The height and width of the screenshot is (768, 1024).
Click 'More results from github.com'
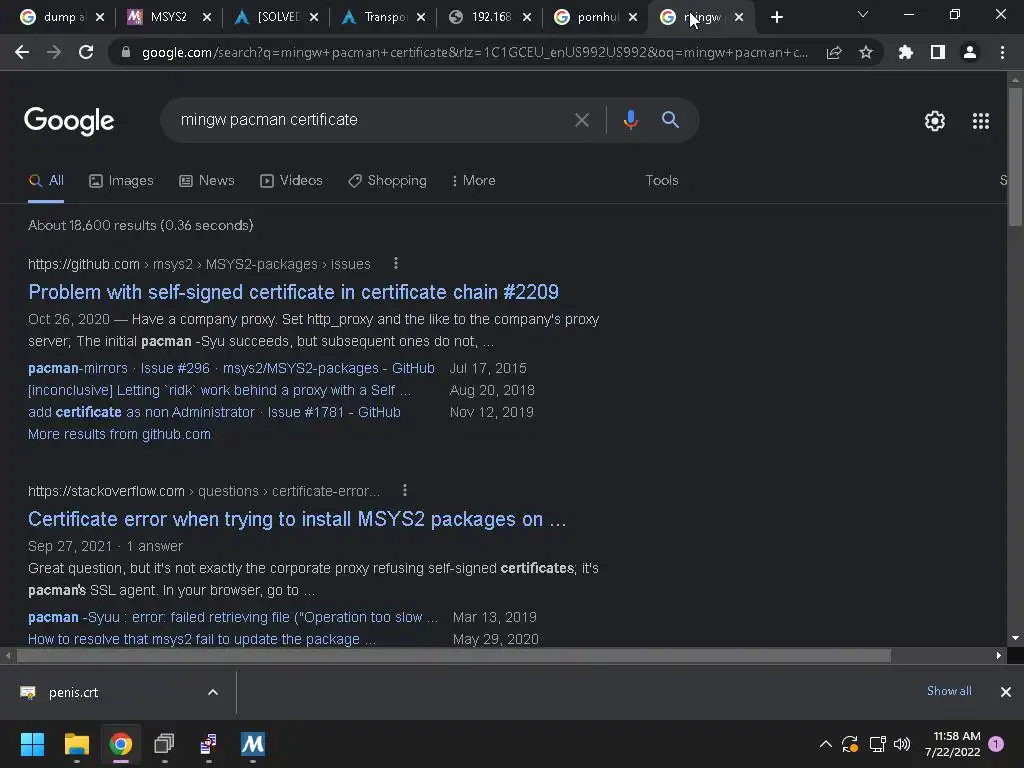[120, 434]
